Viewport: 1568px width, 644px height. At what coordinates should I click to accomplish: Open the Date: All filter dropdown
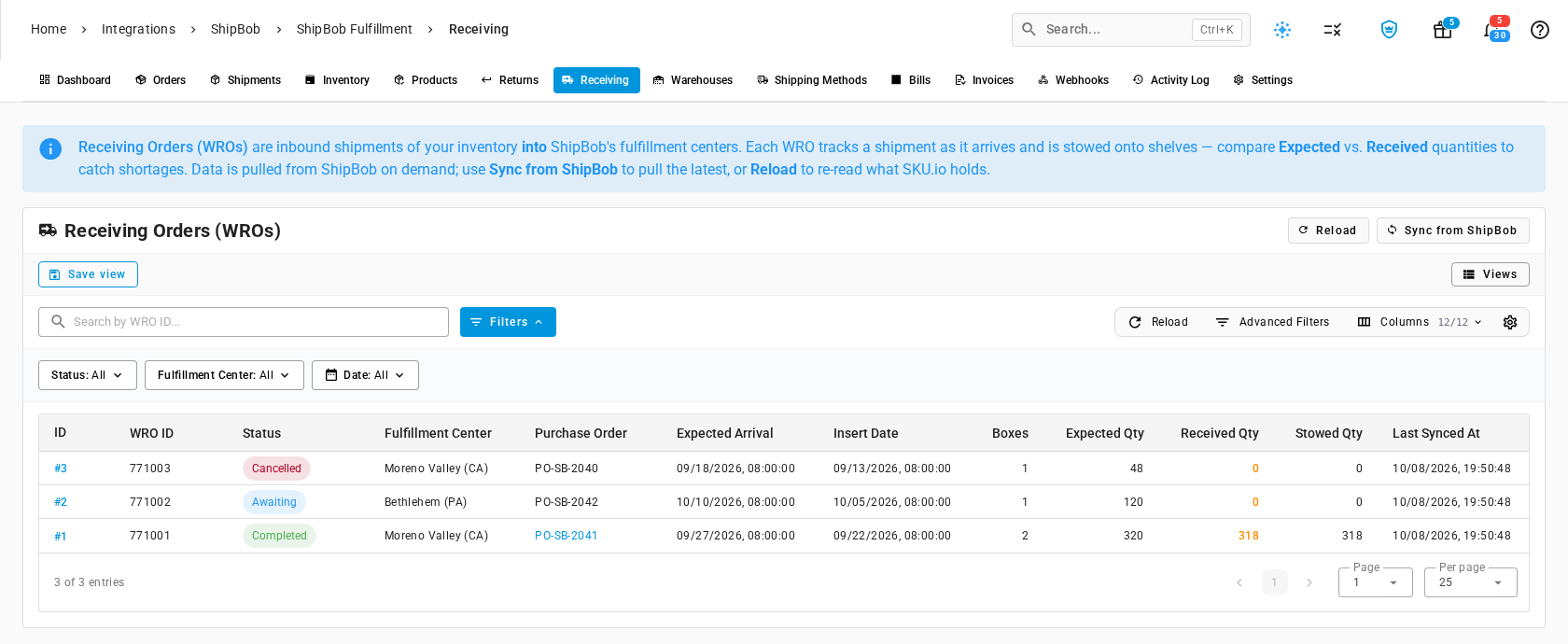pos(365,375)
